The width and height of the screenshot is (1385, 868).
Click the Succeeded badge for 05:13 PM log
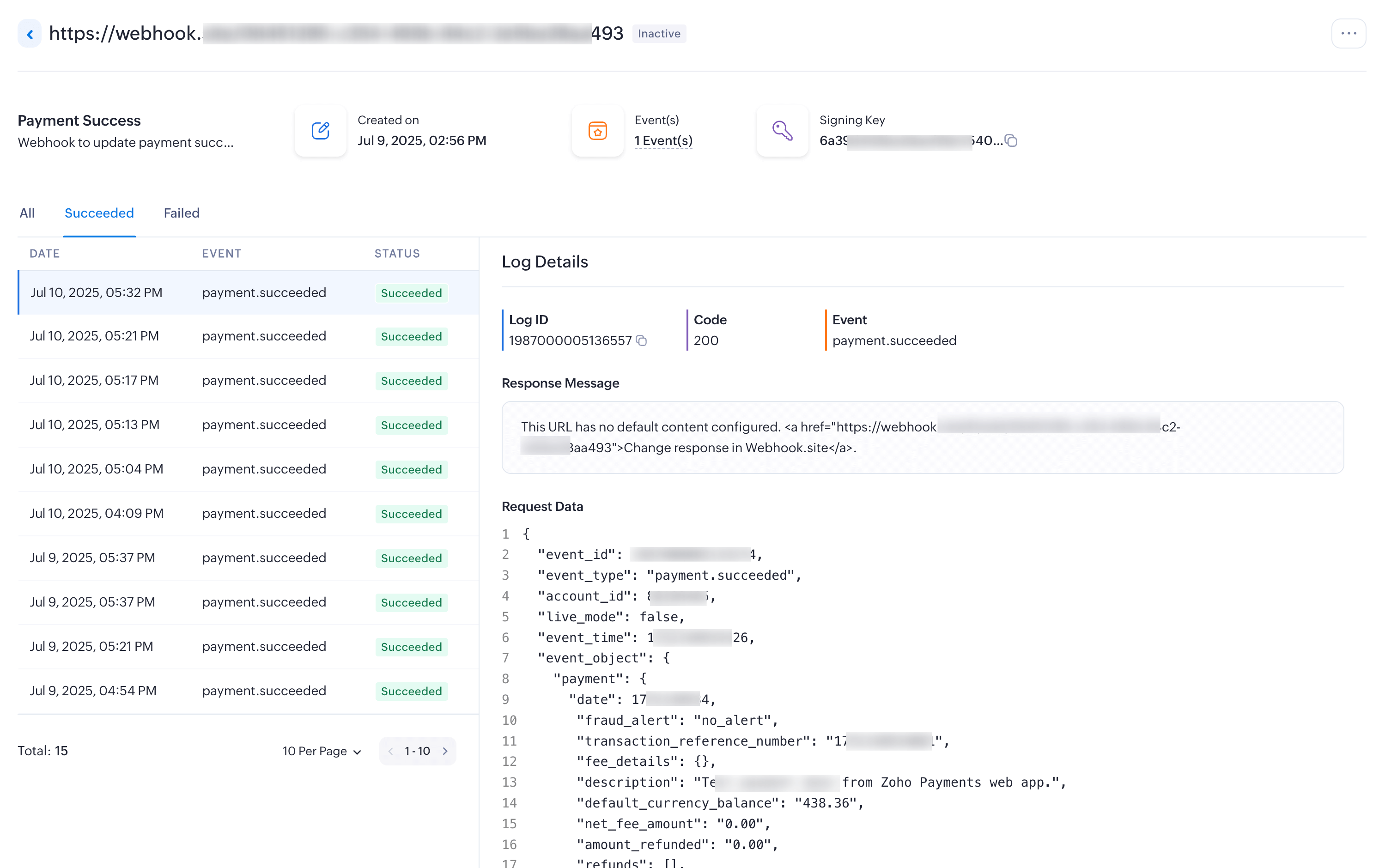pos(411,425)
